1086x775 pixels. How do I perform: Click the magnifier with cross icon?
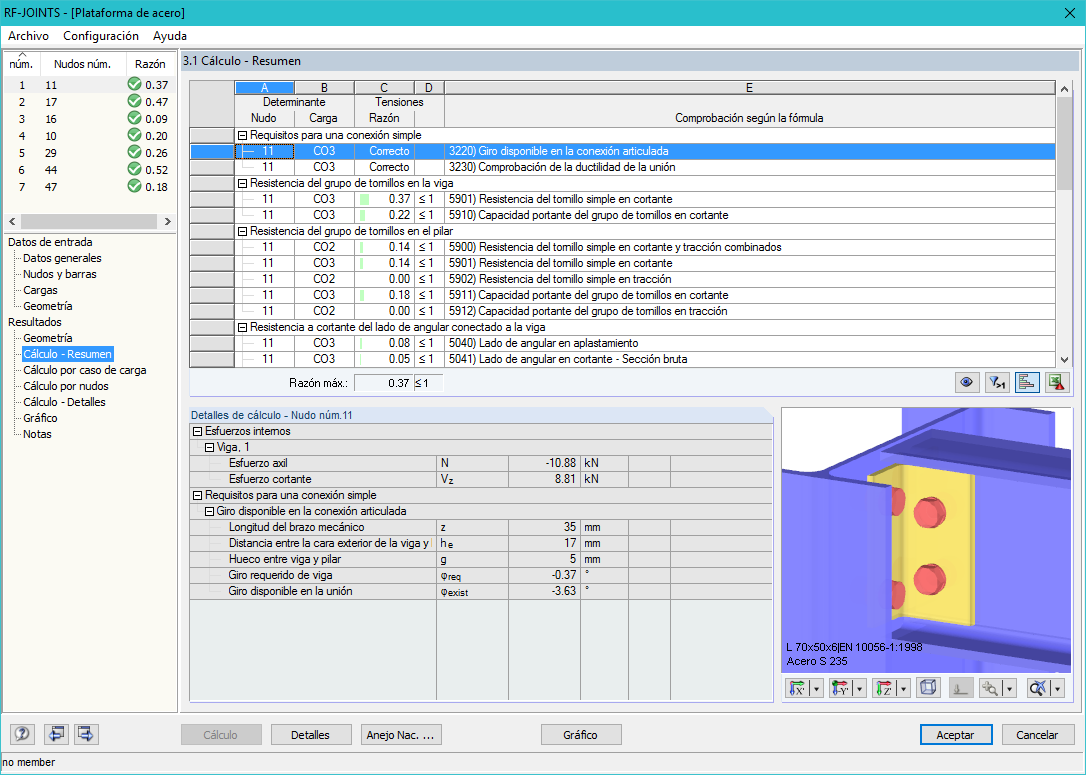click(x=1038, y=688)
